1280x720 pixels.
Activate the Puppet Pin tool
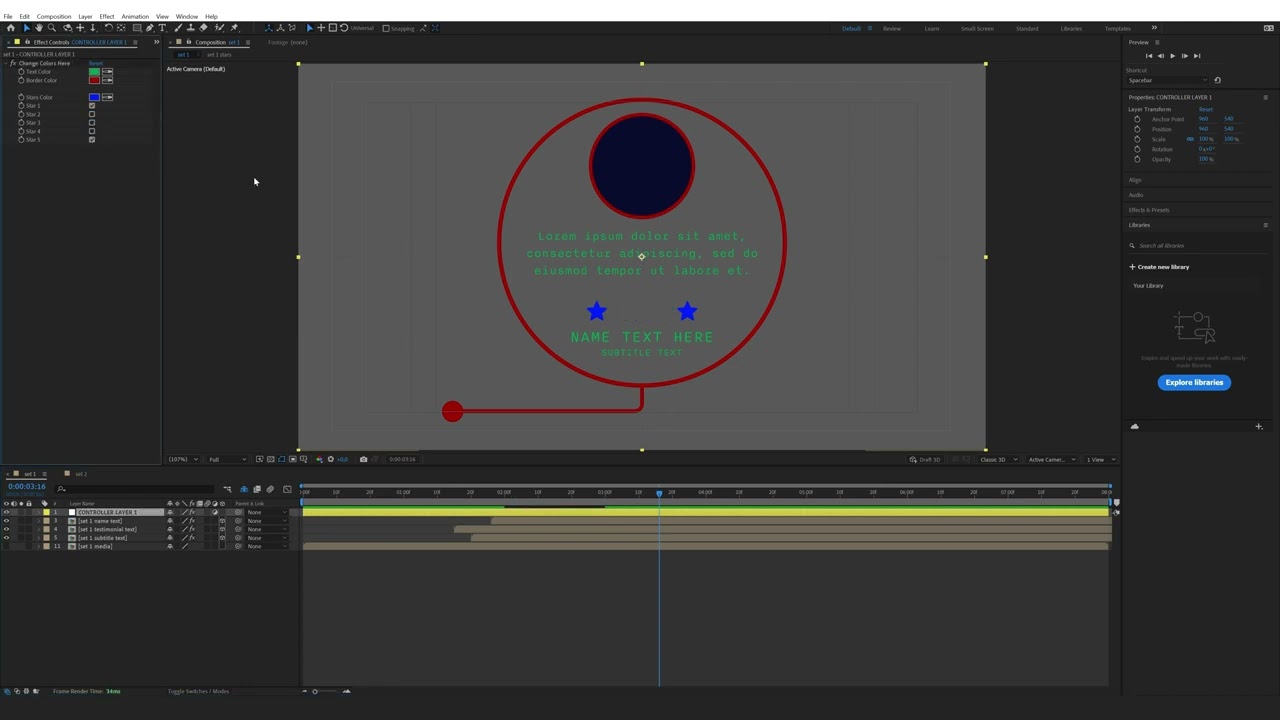pos(234,28)
